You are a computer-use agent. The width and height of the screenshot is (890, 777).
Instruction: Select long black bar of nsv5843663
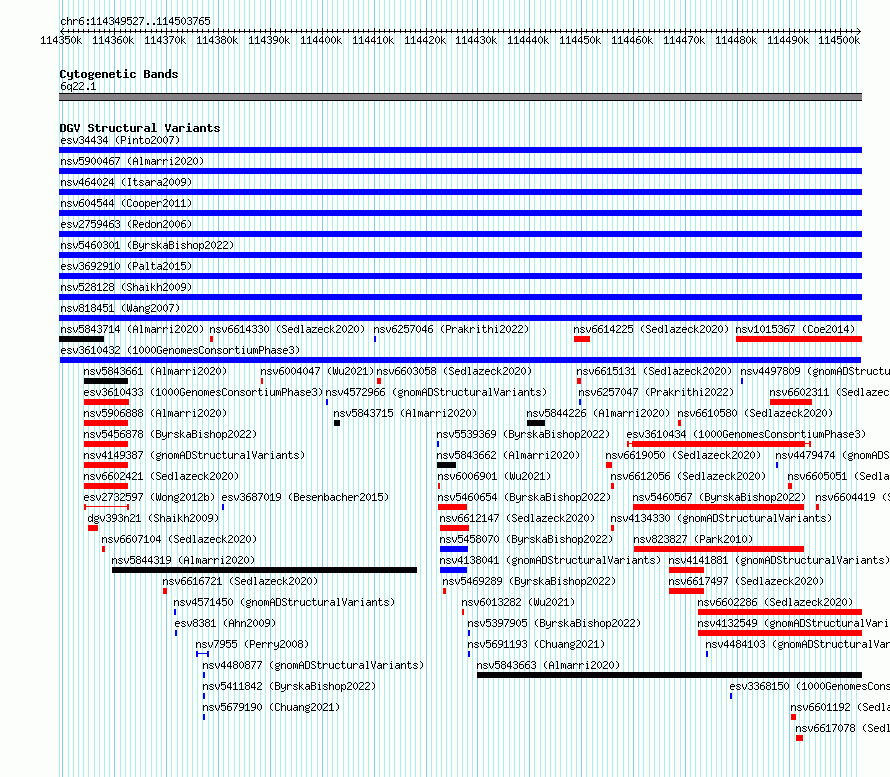pyautogui.click(x=669, y=675)
